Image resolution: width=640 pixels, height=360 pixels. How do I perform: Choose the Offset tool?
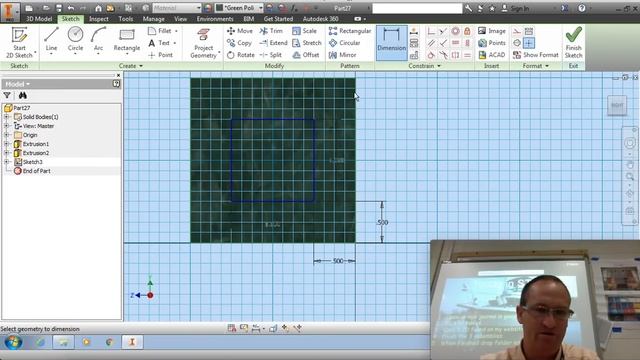[306, 55]
